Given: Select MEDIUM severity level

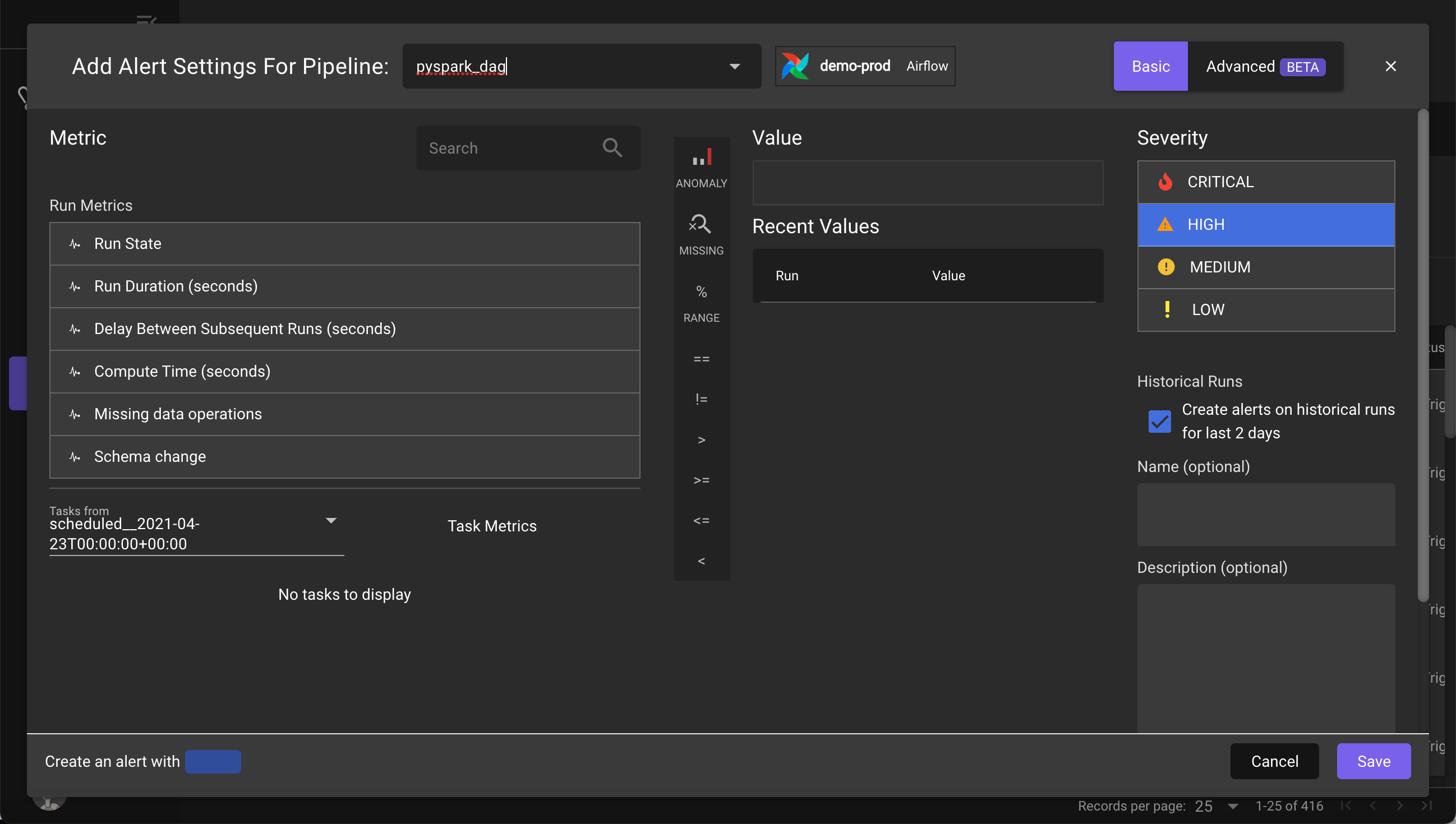Looking at the screenshot, I should click(1265, 267).
